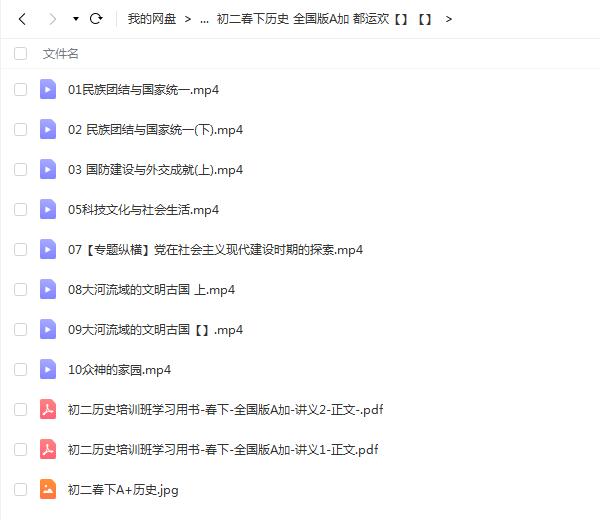Expand the first breadcrumb chevron after 我的网盘
The image size is (600, 520).
coord(188,19)
